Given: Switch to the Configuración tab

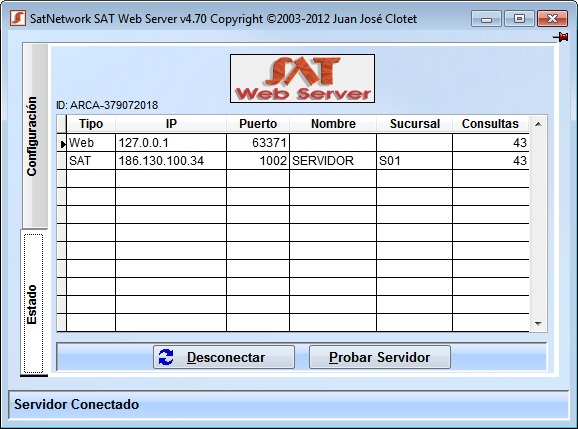Looking at the screenshot, I should pyautogui.click(x=35, y=136).
